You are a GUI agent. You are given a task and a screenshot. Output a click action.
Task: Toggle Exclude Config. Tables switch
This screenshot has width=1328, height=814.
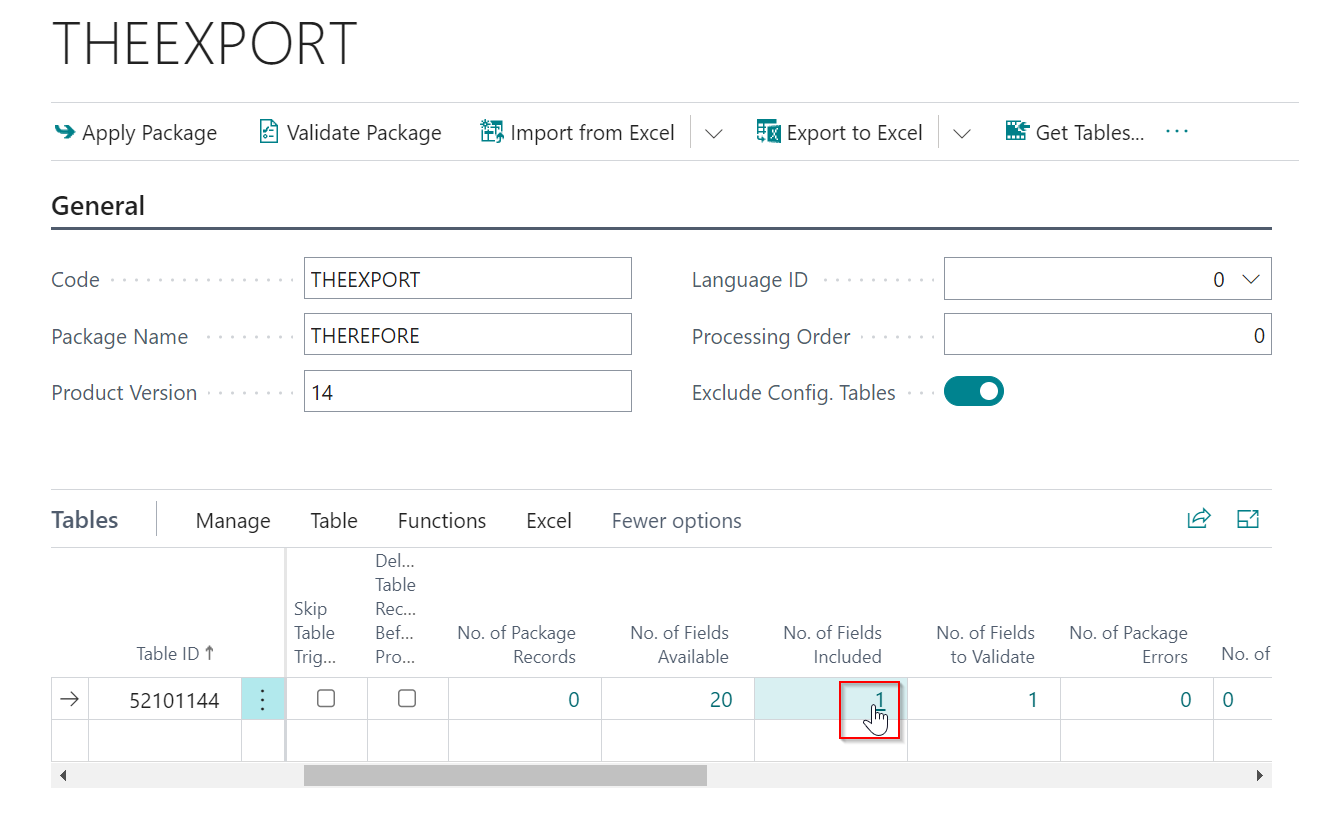[x=973, y=392]
